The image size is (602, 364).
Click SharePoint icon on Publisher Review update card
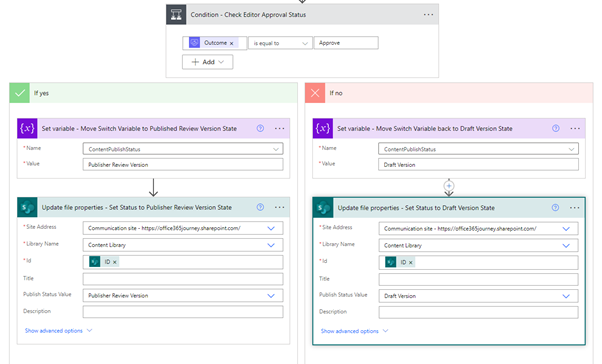pos(27,207)
